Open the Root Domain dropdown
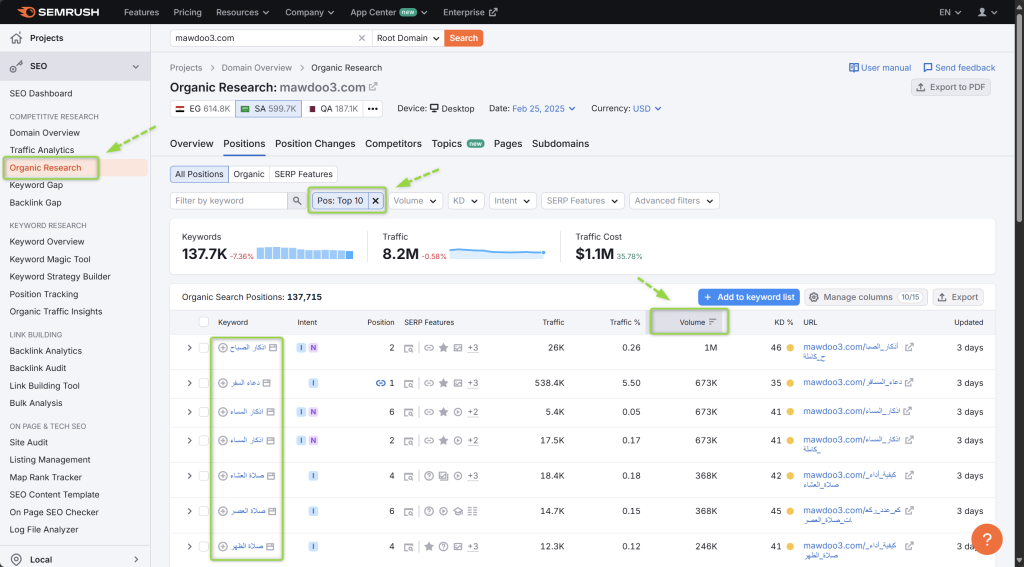1024x567 pixels. click(x=408, y=38)
